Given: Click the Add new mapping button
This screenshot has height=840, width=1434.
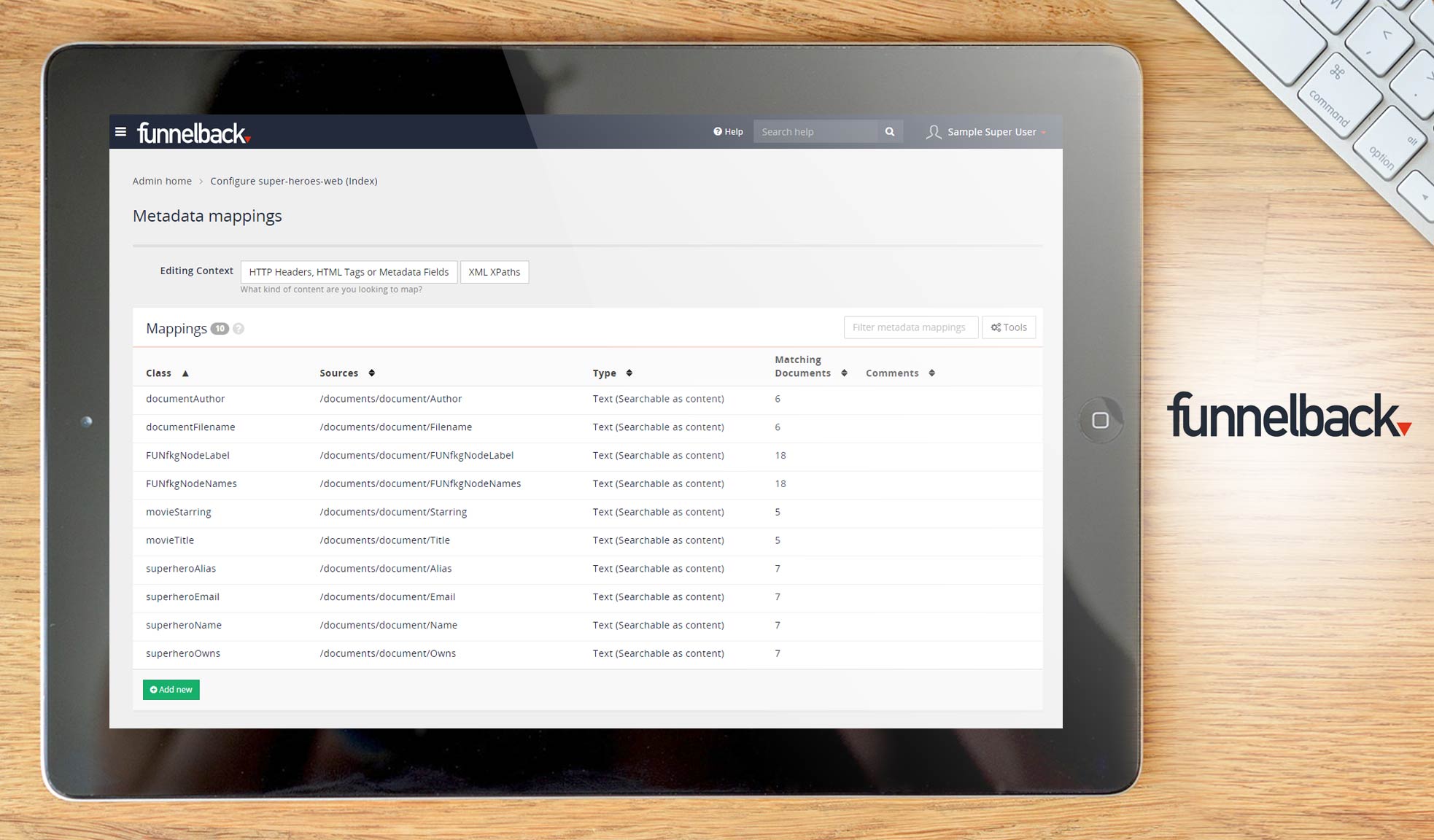Looking at the screenshot, I should click(171, 689).
